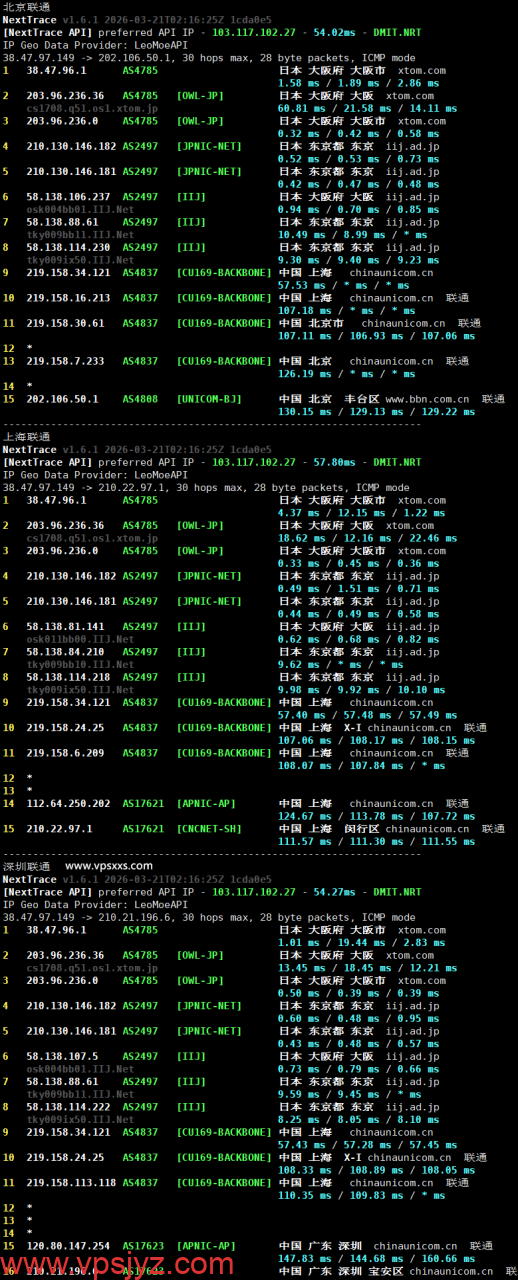Screen dimensions: 518x1280
Task: Click the 宝安区 district label
Action: click(386, 1271)
